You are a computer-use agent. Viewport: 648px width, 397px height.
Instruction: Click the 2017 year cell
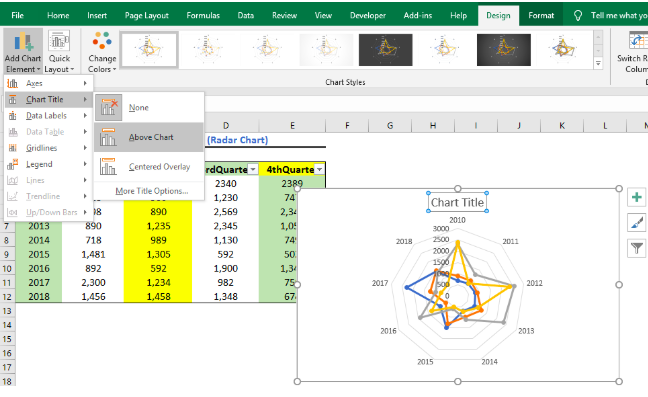[39, 283]
